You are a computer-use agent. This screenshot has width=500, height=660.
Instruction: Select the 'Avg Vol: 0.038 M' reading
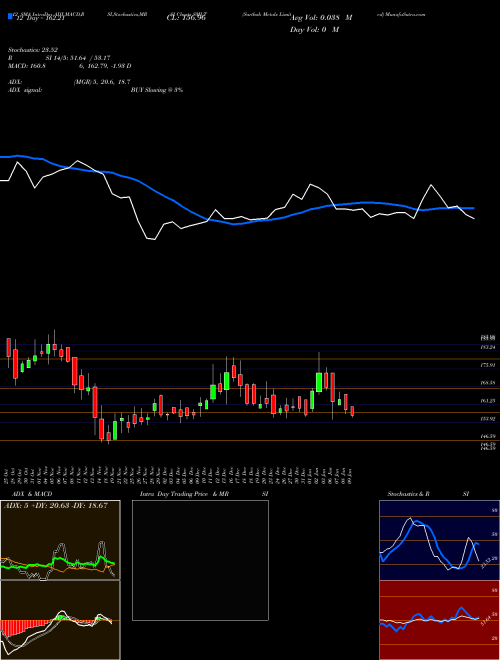click(321, 18)
